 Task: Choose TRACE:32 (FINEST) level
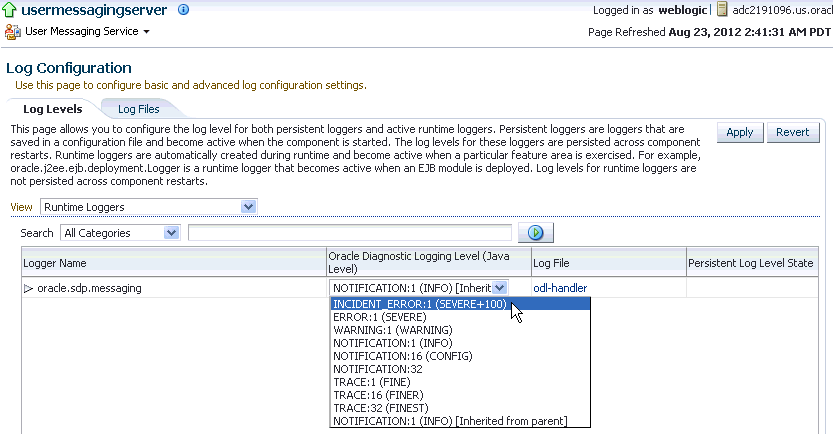click(x=460, y=408)
